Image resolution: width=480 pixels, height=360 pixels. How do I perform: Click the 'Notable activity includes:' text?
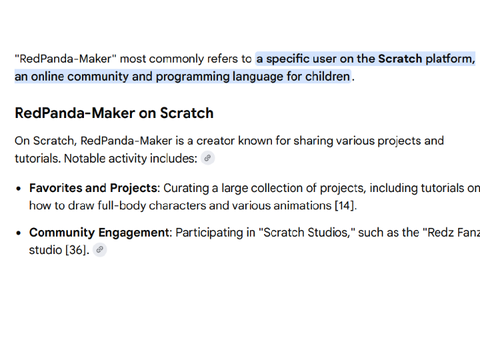[x=131, y=158]
